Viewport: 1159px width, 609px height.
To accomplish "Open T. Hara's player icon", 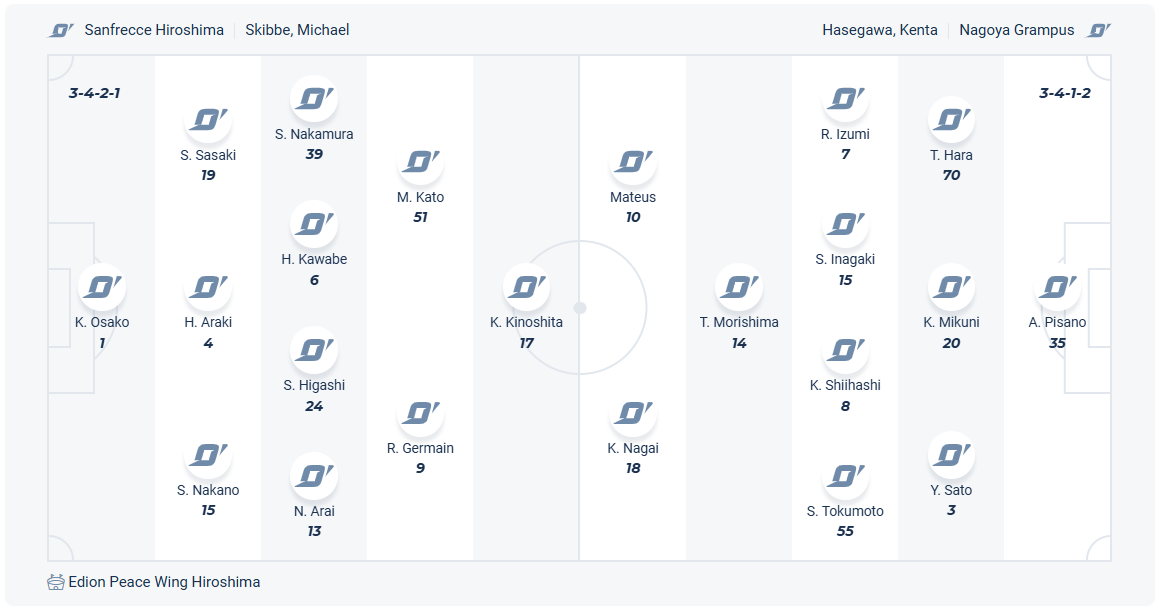I will (x=951, y=120).
